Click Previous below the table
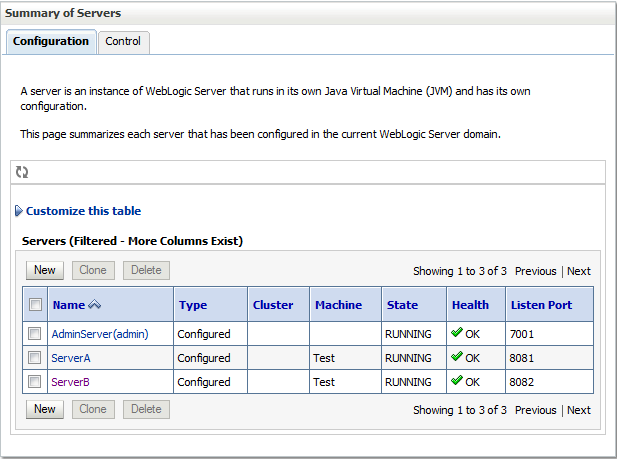This screenshot has width=617, height=459. (x=536, y=410)
